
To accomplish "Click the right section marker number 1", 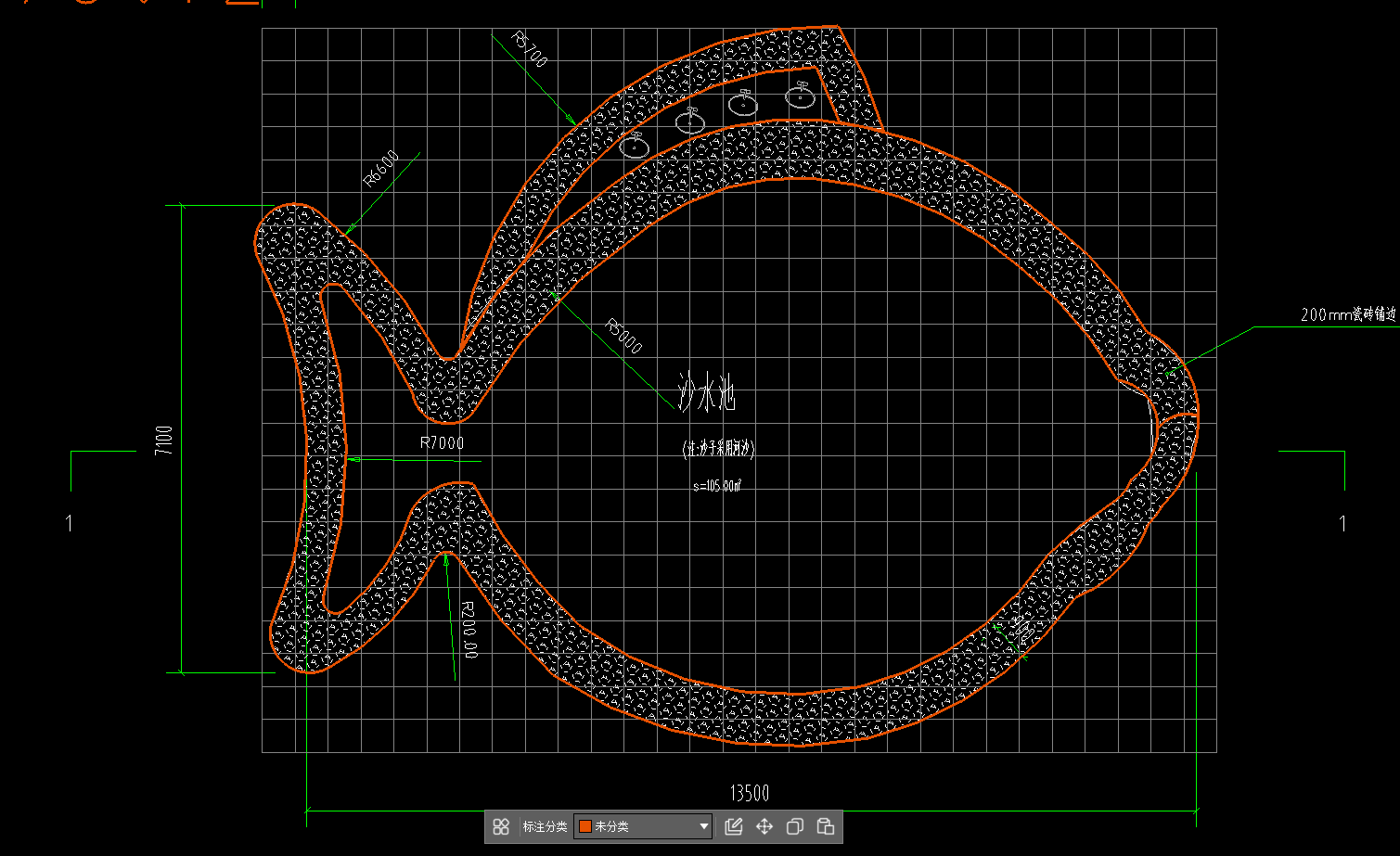I will point(1342,524).
